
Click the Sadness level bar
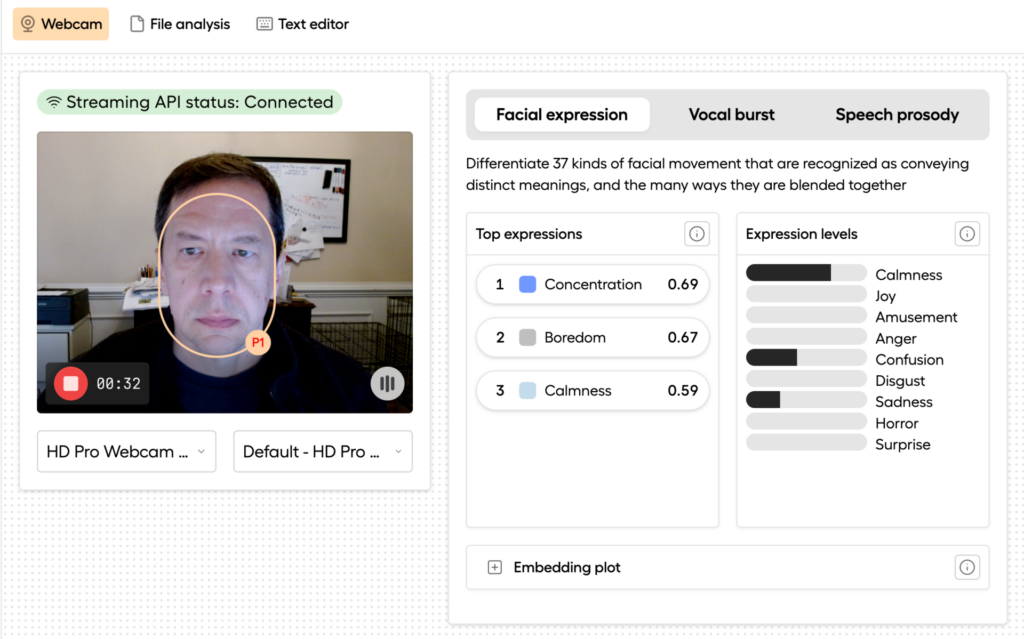tap(806, 400)
